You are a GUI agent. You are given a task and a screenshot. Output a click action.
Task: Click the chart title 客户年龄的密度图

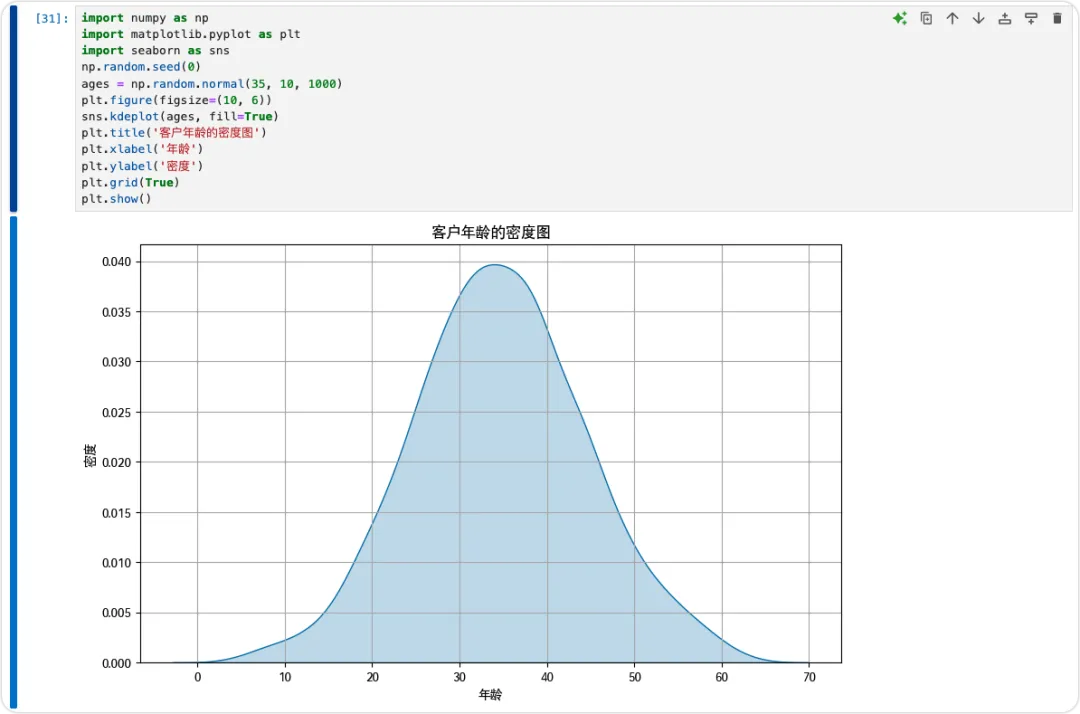(491, 232)
